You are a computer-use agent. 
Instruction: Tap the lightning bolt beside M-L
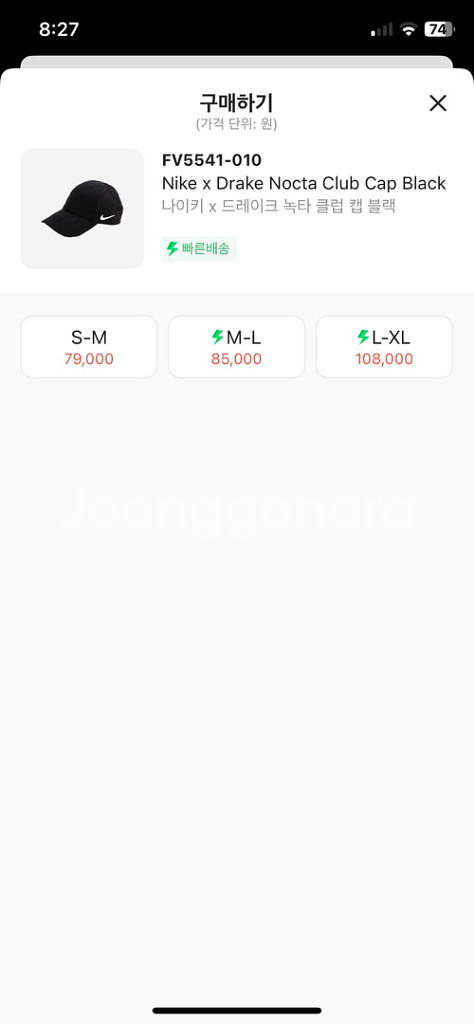point(217,337)
